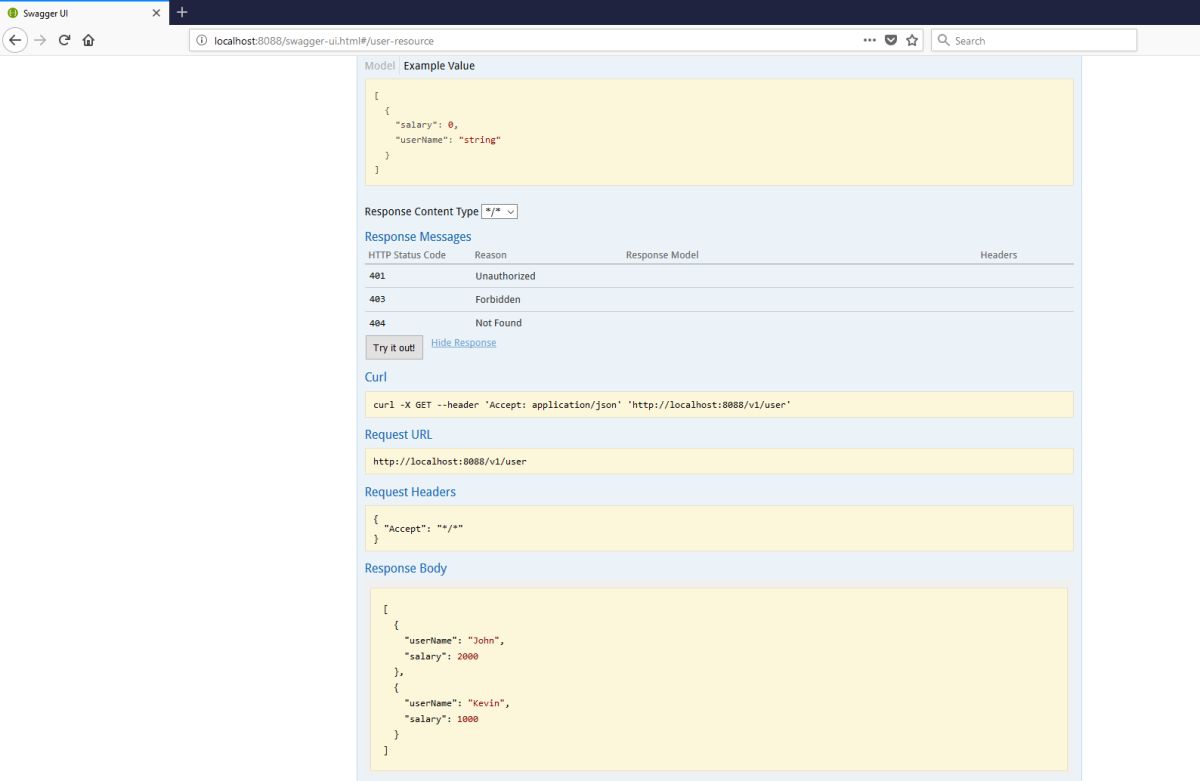The image size is (1200, 781).
Task: Go back with the browser back arrow
Action: (15, 40)
